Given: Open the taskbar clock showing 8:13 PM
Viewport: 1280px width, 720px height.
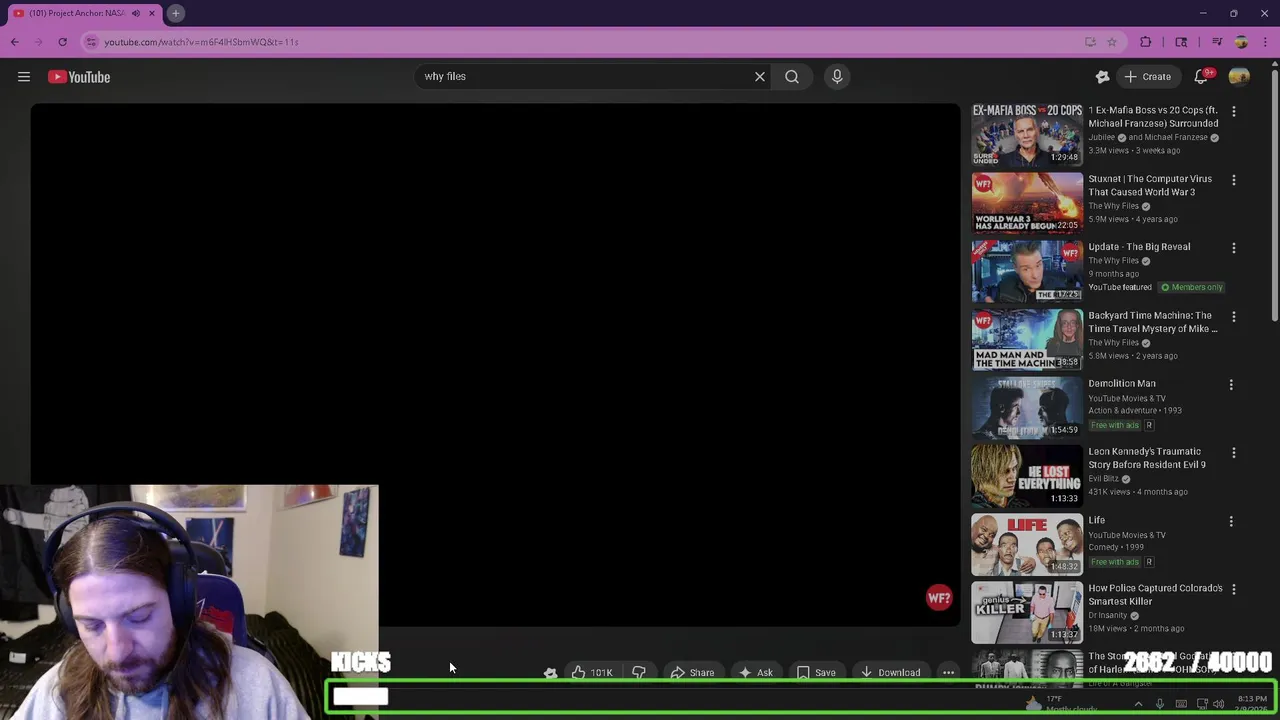Looking at the screenshot, I should pyautogui.click(x=1252, y=703).
